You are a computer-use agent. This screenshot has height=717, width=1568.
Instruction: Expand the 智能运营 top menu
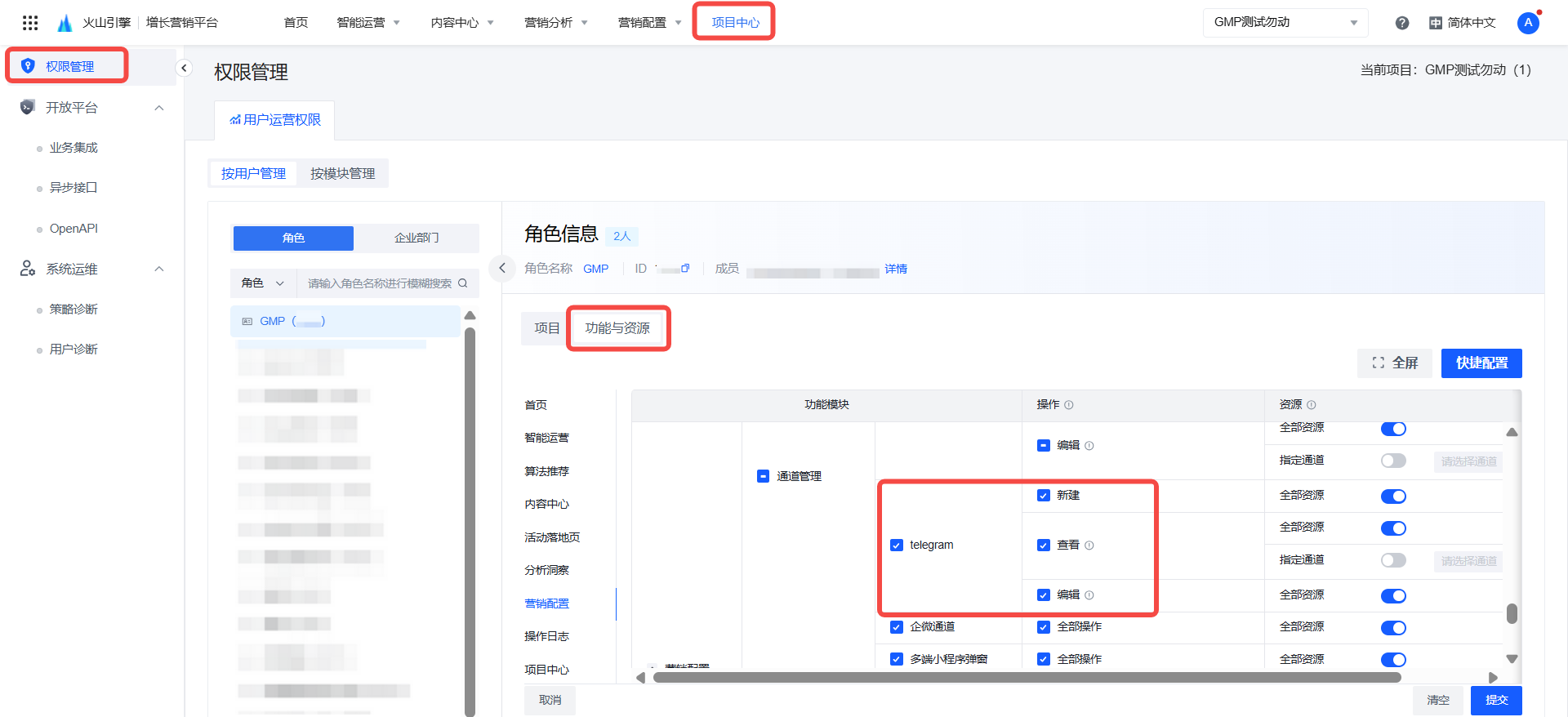(x=368, y=23)
